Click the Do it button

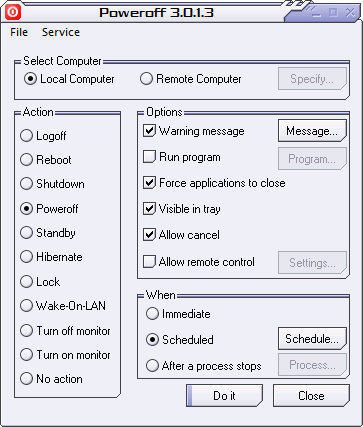coord(224,395)
